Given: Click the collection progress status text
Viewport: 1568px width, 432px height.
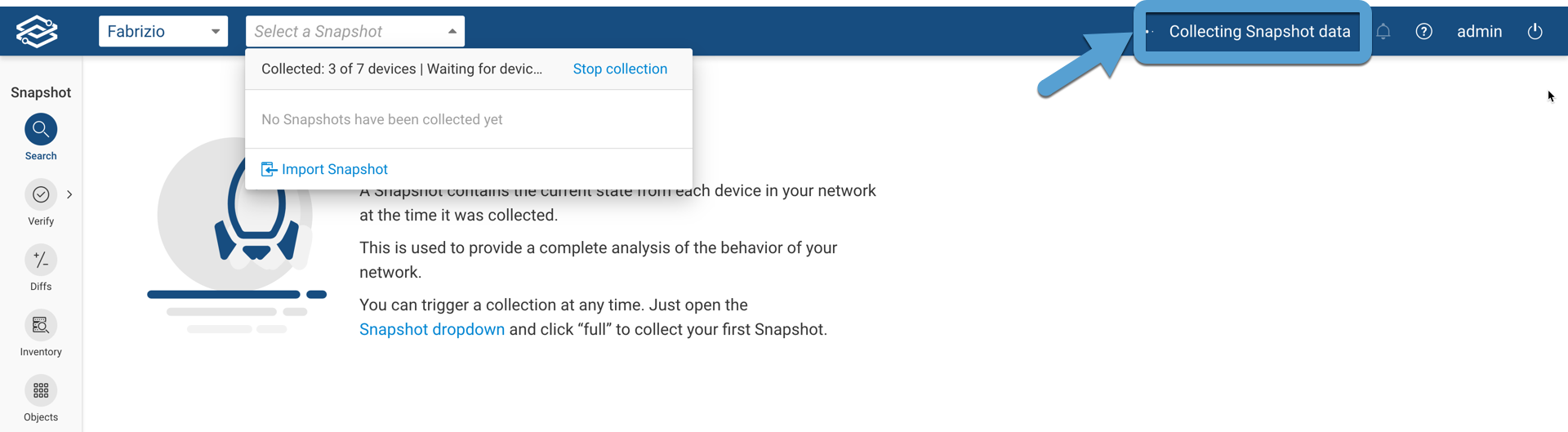Looking at the screenshot, I should [402, 69].
